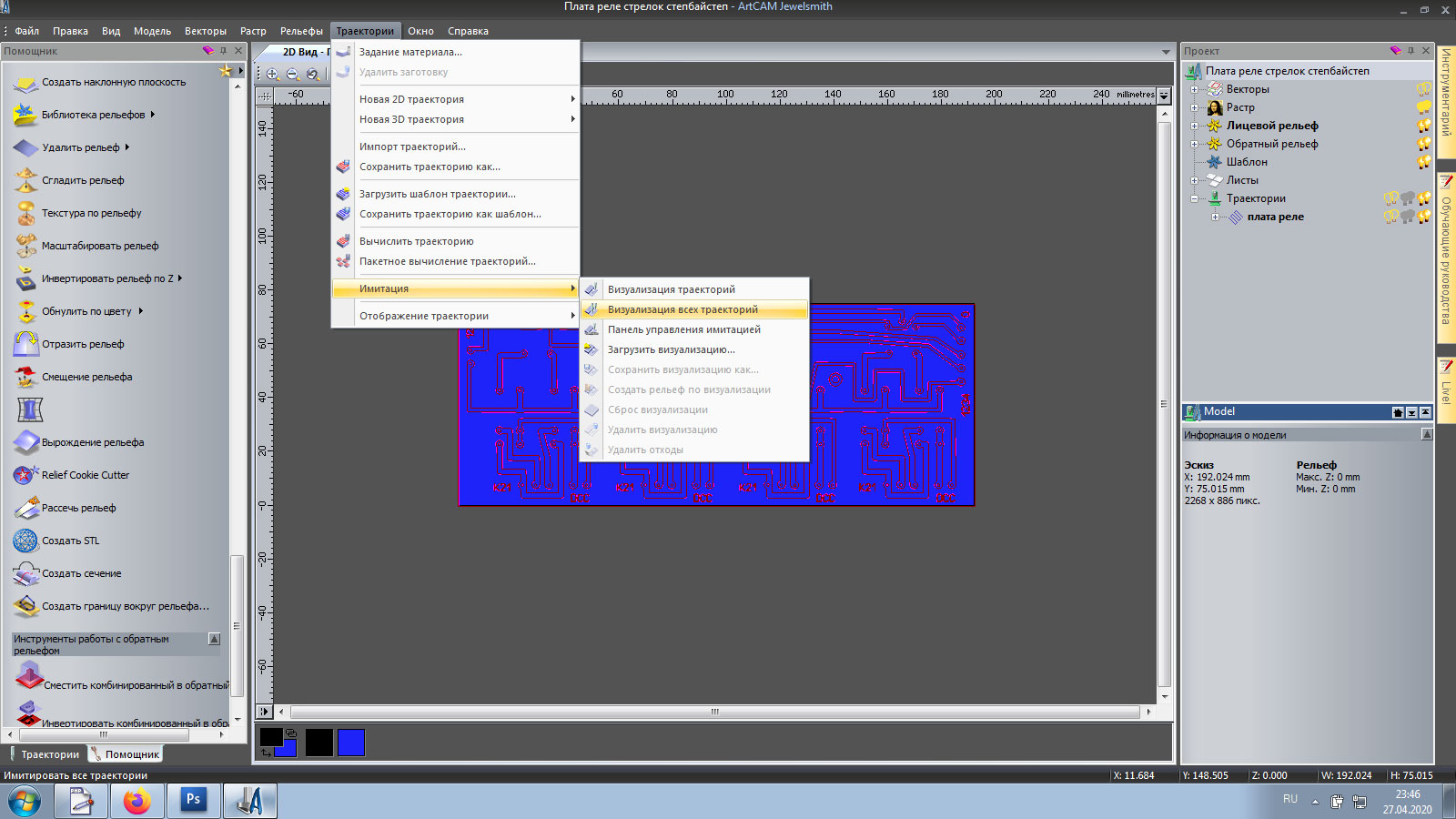
Task: Click the ruler origin icon at the rulers' corner
Action: coord(265,95)
